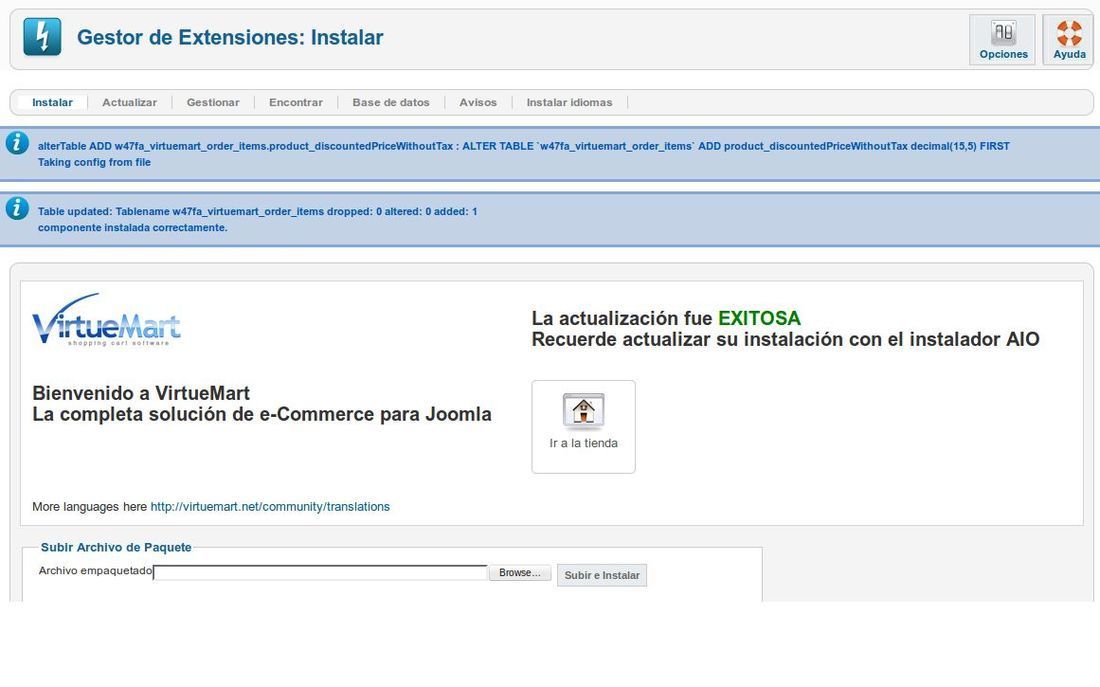Screen dimensions: 1100x687
Task: Switch to the Actualizar tab
Action: coord(129,102)
